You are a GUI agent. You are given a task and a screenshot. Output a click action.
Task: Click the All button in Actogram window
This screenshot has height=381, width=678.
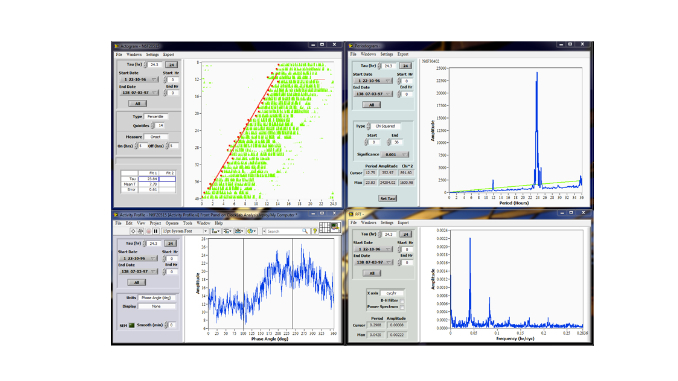click(138, 103)
